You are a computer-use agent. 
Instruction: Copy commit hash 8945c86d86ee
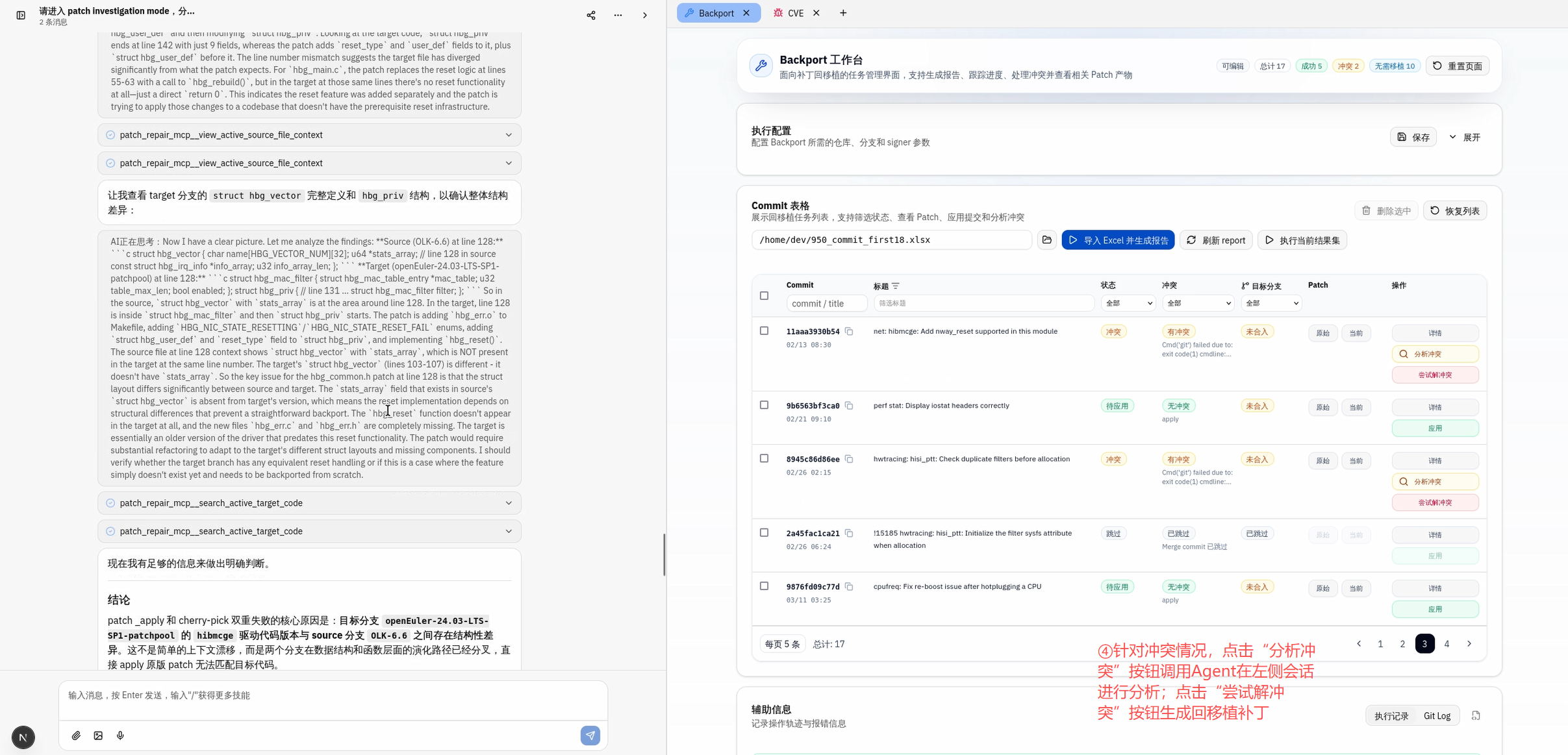[x=849, y=459]
